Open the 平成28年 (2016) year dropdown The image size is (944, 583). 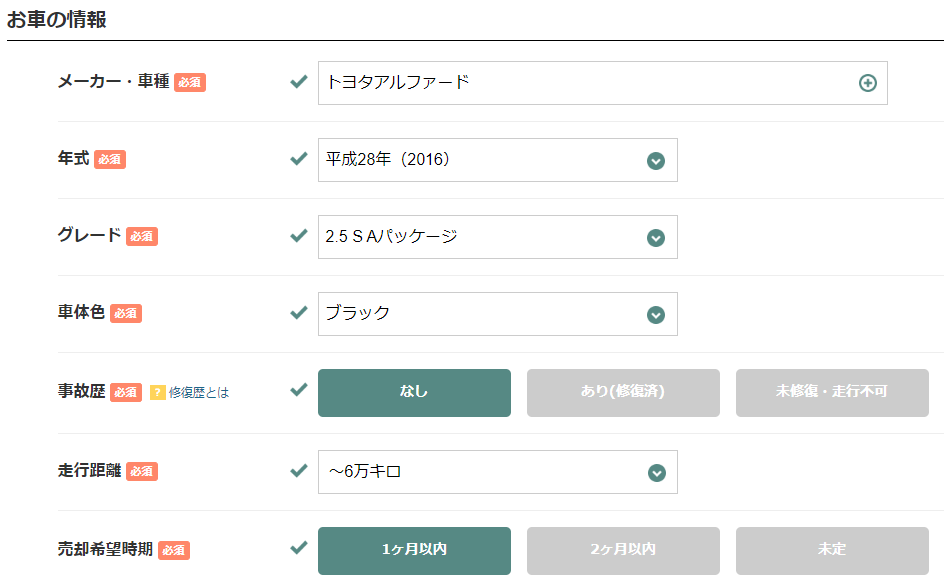(497, 160)
